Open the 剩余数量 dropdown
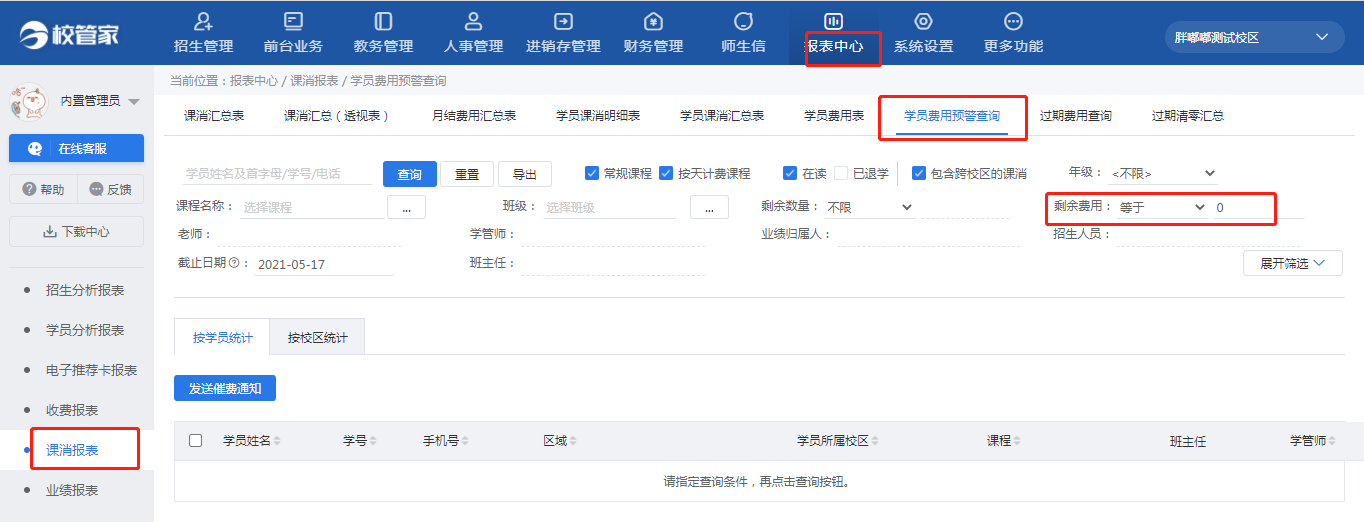The image size is (1364, 522). 869,207
